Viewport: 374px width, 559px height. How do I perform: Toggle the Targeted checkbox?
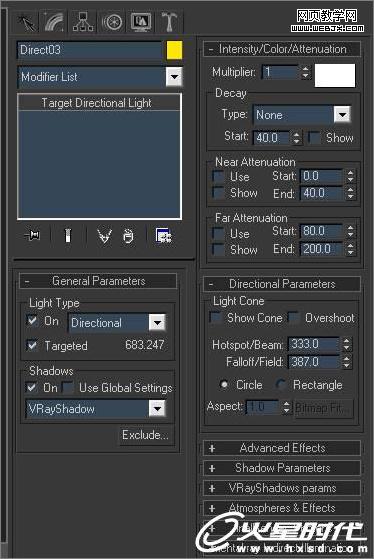[32, 345]
